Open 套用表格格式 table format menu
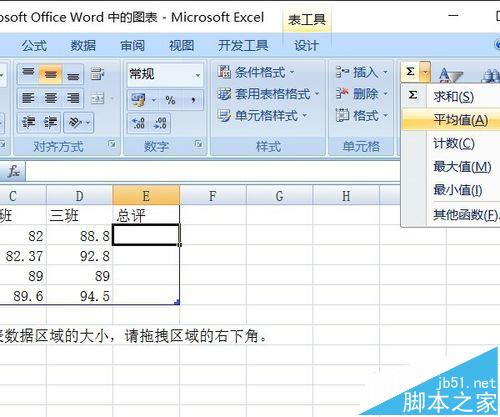Image resolution: width=500 pixels, height=417 pixels. point(269,94)
